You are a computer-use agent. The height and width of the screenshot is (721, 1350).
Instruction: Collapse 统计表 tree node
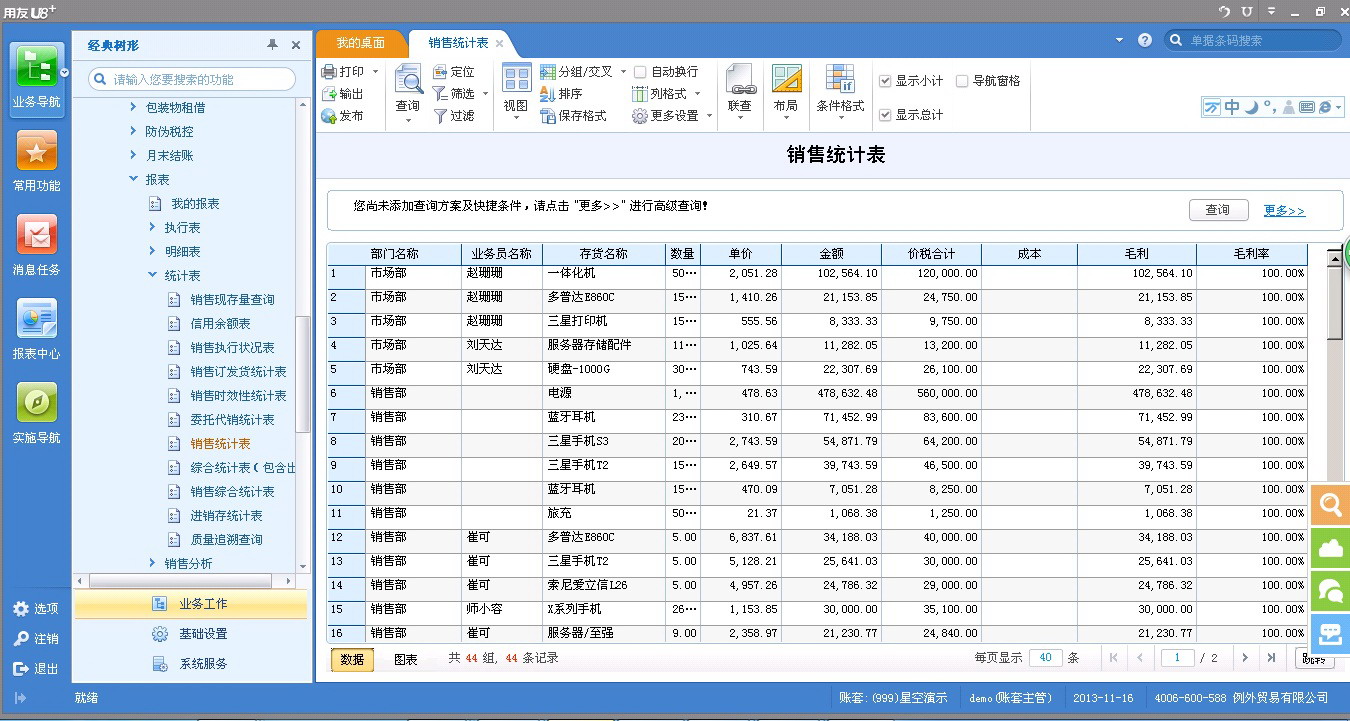152,275
